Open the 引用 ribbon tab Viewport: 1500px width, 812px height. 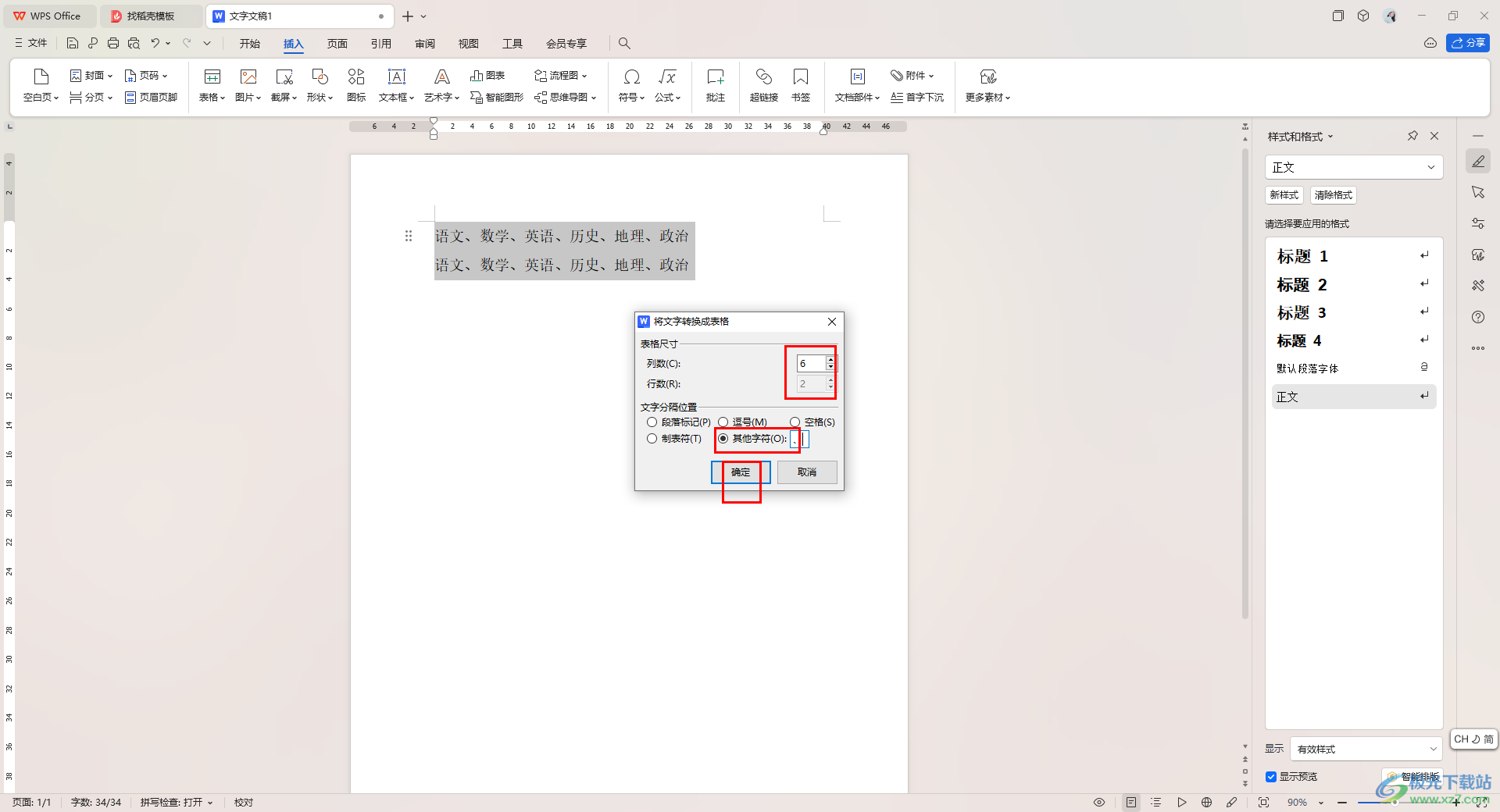380,44
